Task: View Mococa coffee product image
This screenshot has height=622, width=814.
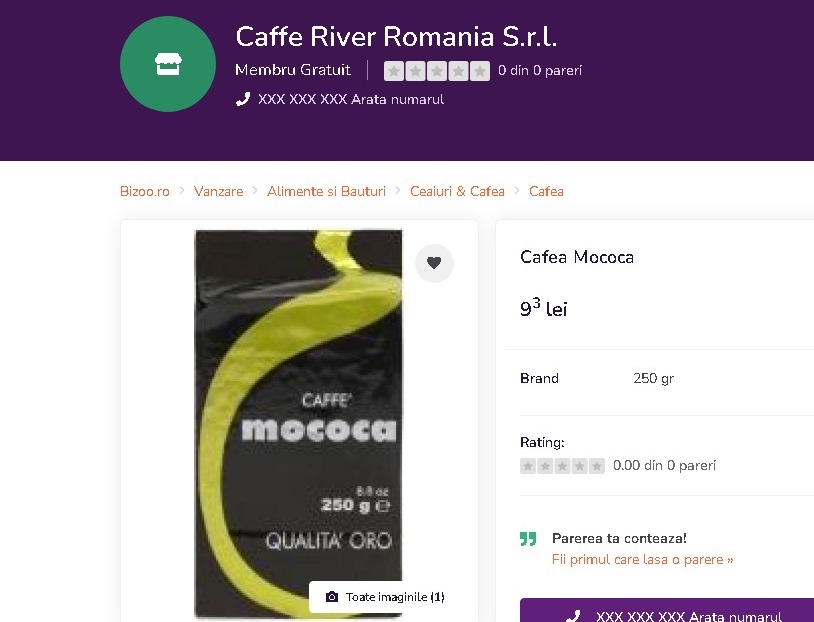Action: [299, 424]
